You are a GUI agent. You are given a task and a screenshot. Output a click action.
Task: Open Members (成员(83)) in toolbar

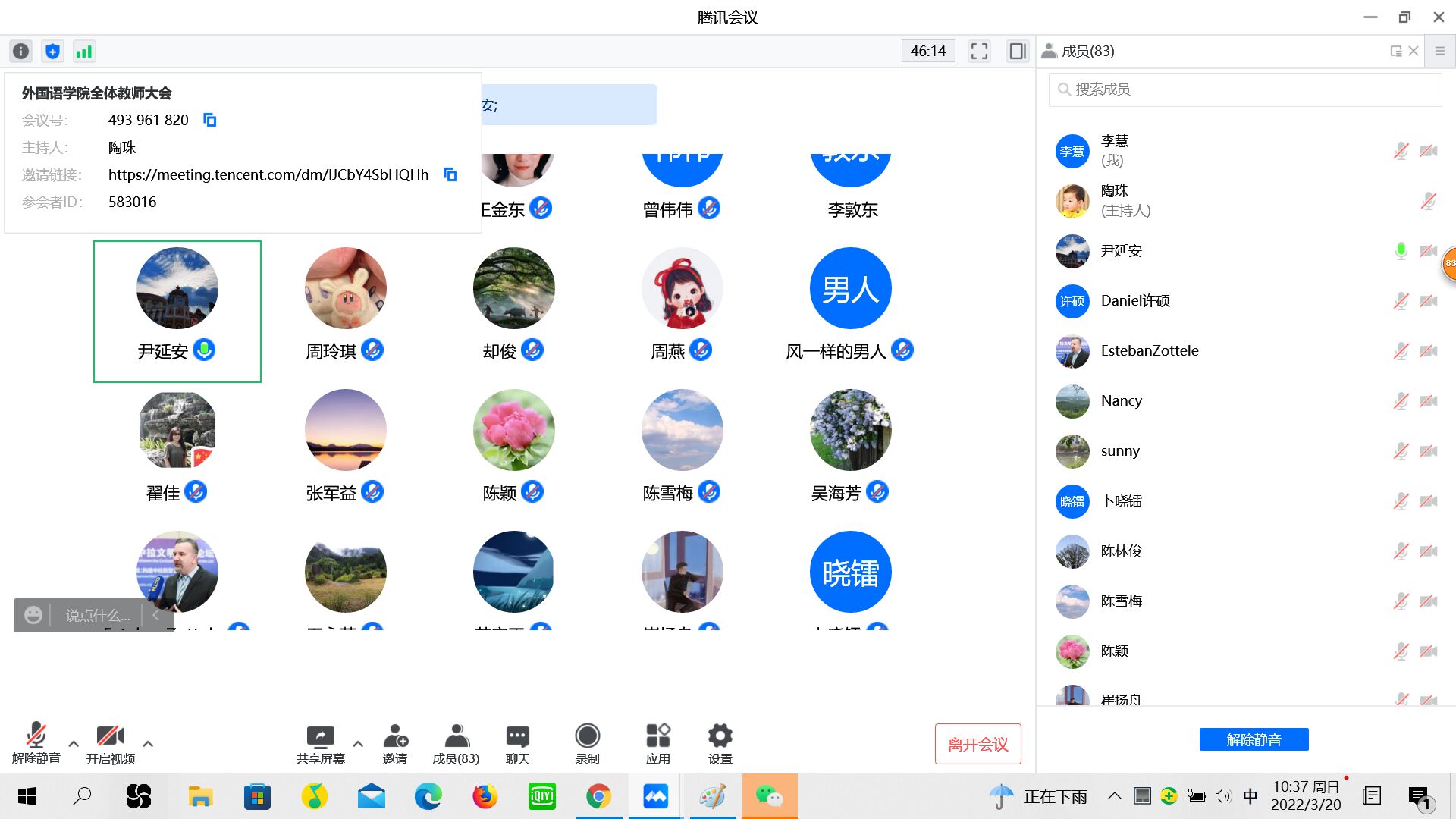tap(456, 744)
